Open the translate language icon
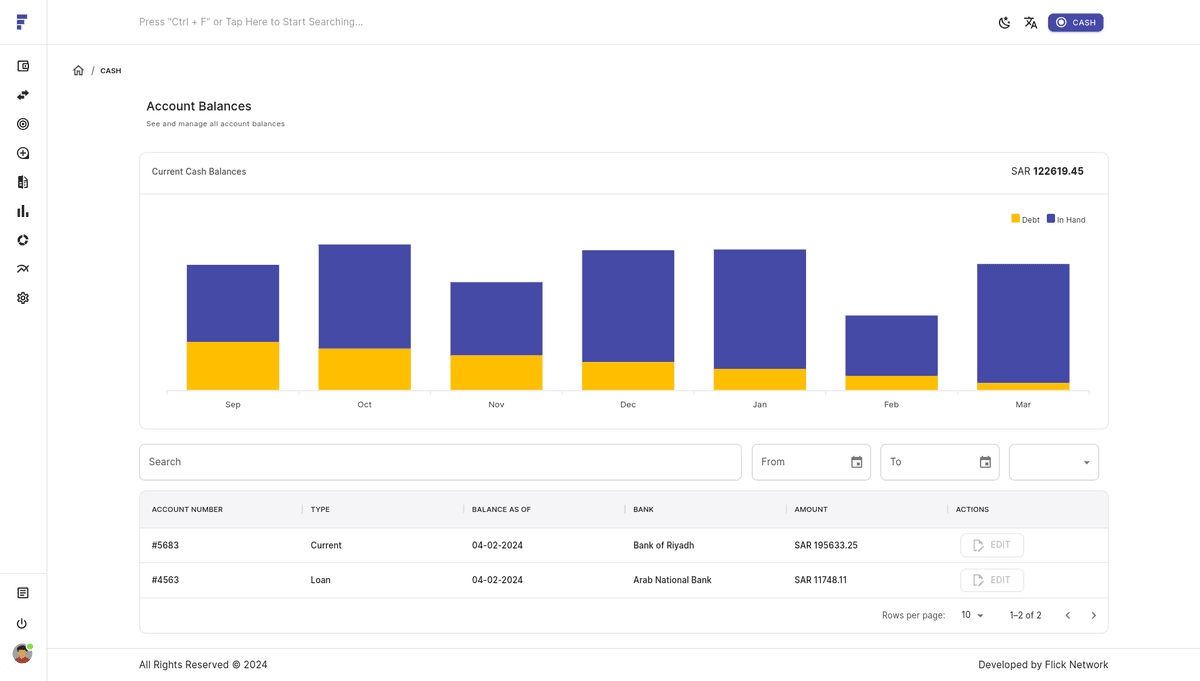Viewport: 1200px width, 681px height. pos(1030,22)
